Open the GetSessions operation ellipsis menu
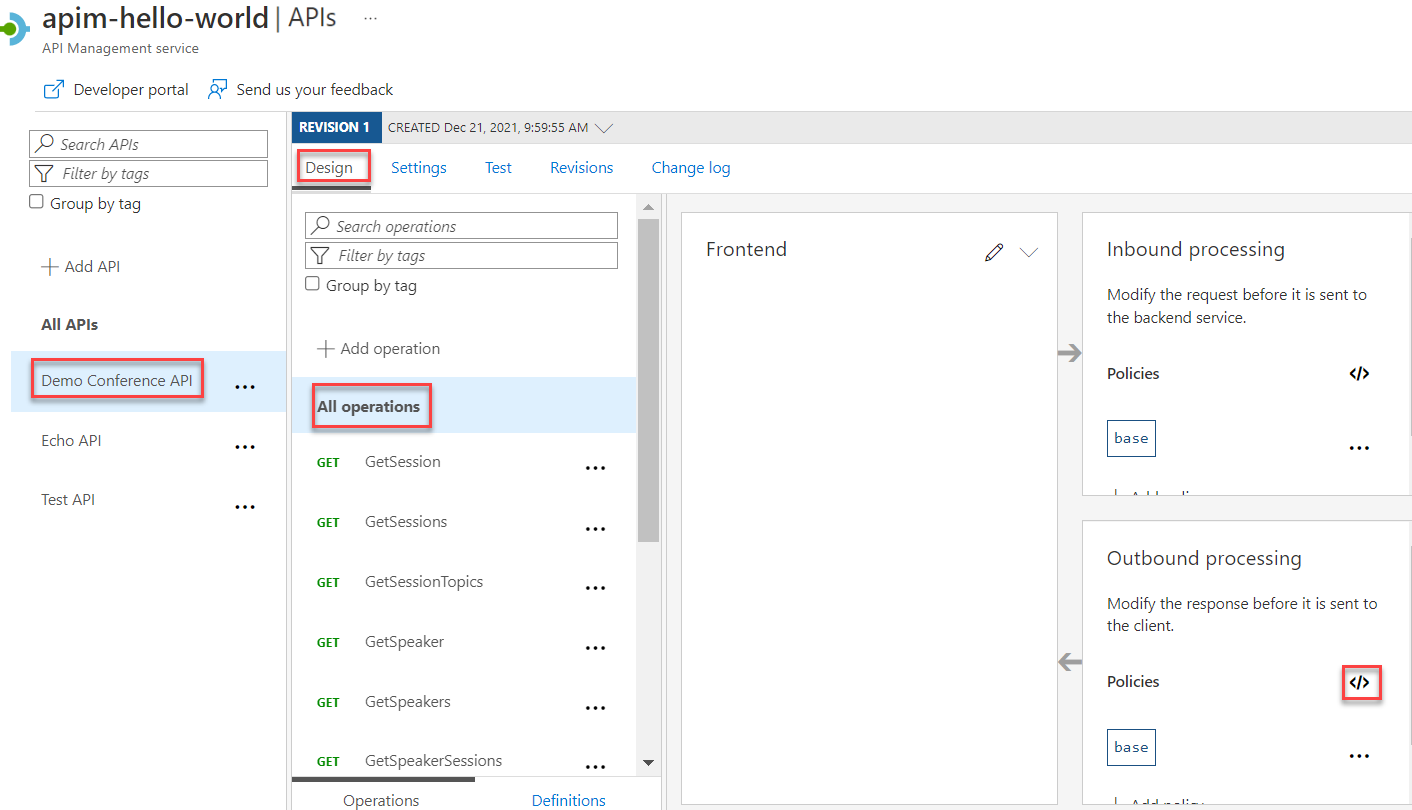Image resolution: width=1412 pixels, height=810 pixels. click(595, 528)
